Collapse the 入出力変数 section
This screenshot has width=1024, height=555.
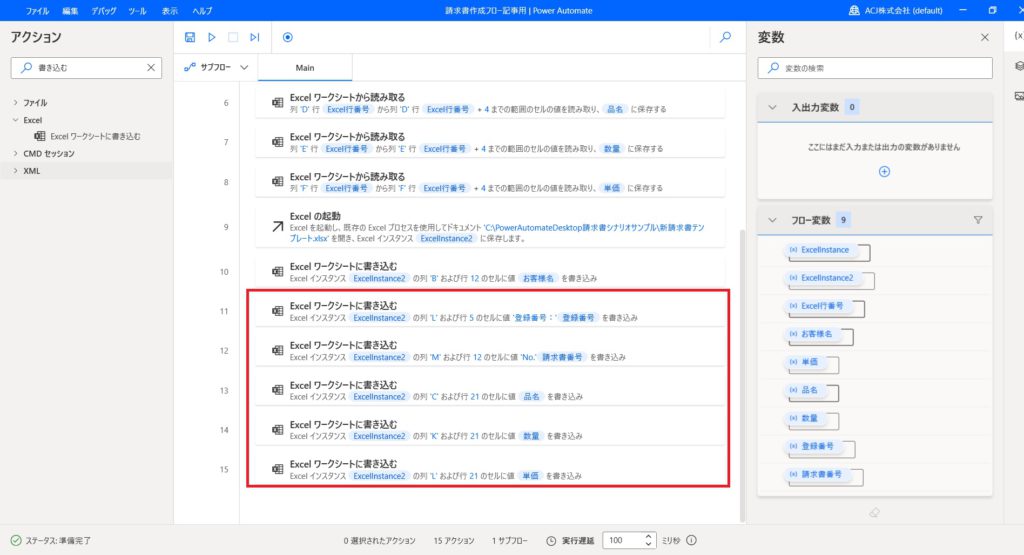772,107
